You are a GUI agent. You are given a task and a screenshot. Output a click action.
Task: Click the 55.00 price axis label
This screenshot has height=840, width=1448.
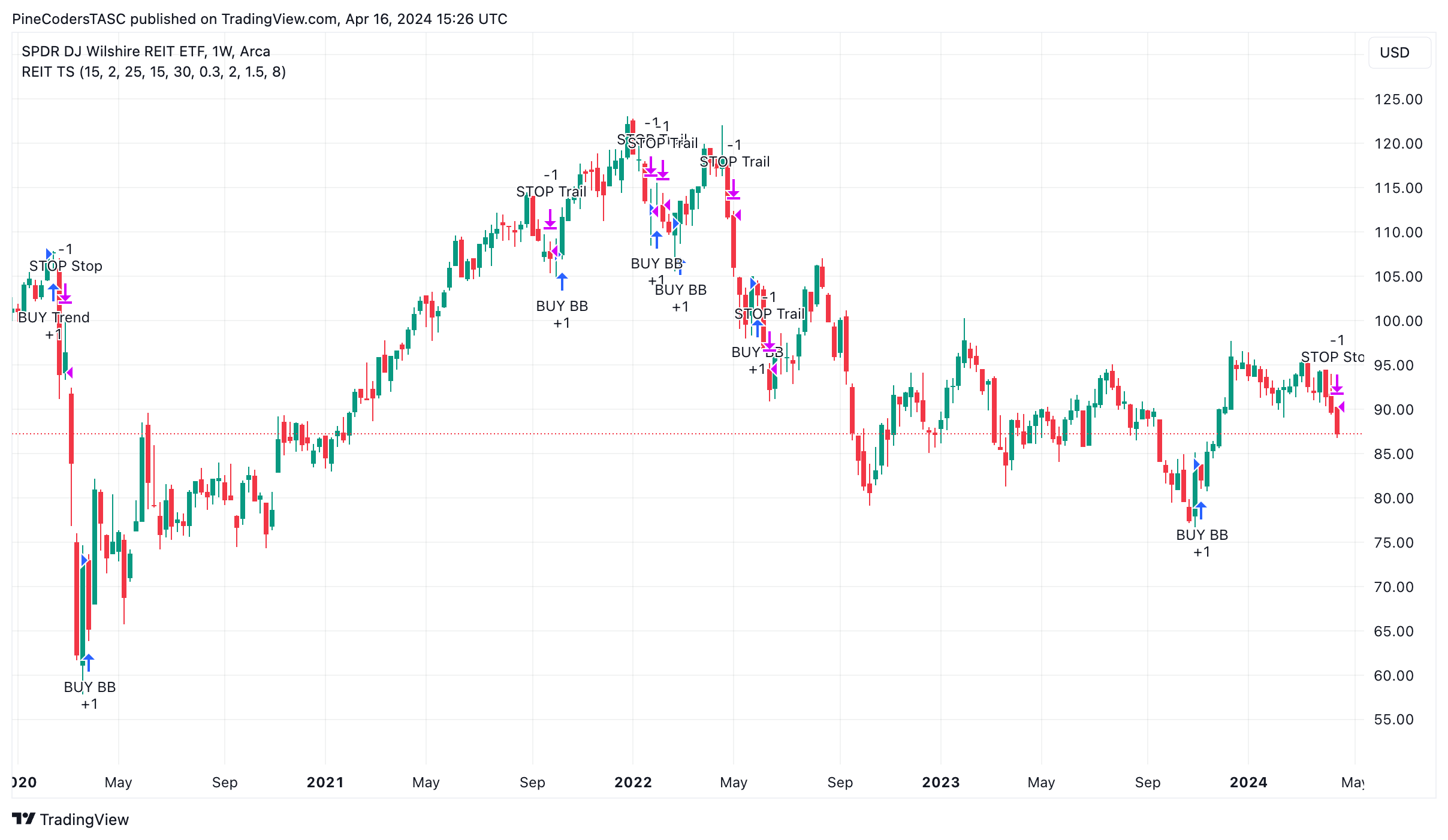1393,720
